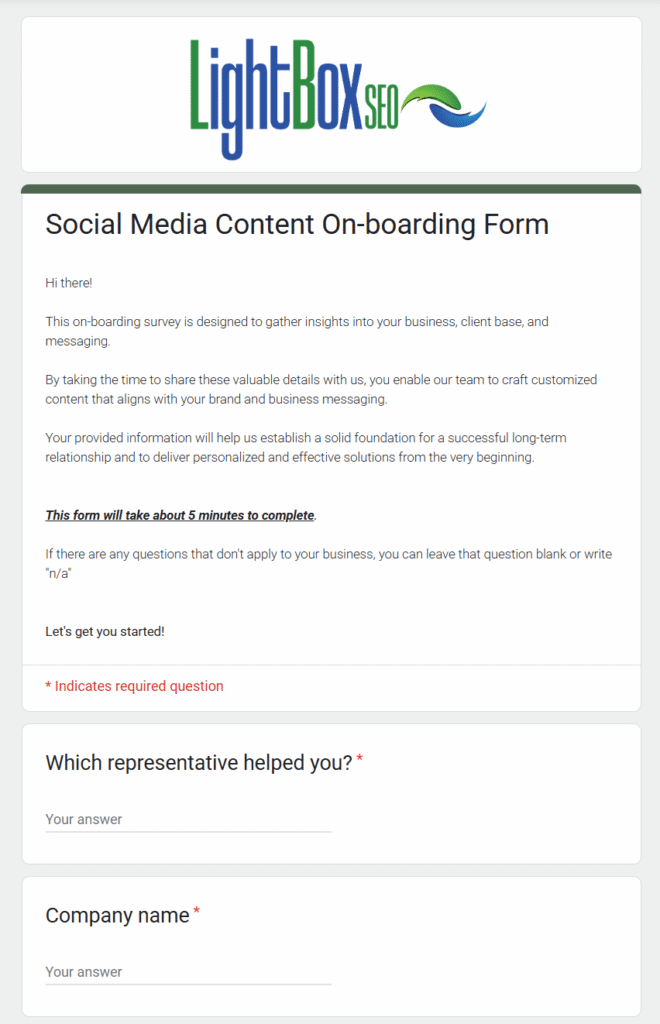
Task: Click the LightBox SEO logo image
Action: tap(338, 99)
